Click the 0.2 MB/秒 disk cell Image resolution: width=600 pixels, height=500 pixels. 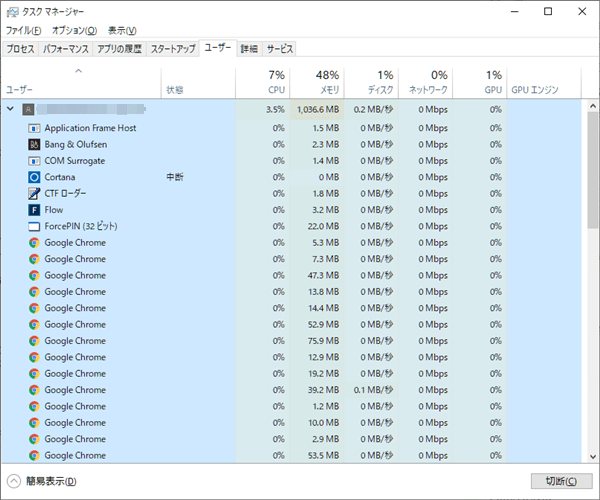(371, 109)
